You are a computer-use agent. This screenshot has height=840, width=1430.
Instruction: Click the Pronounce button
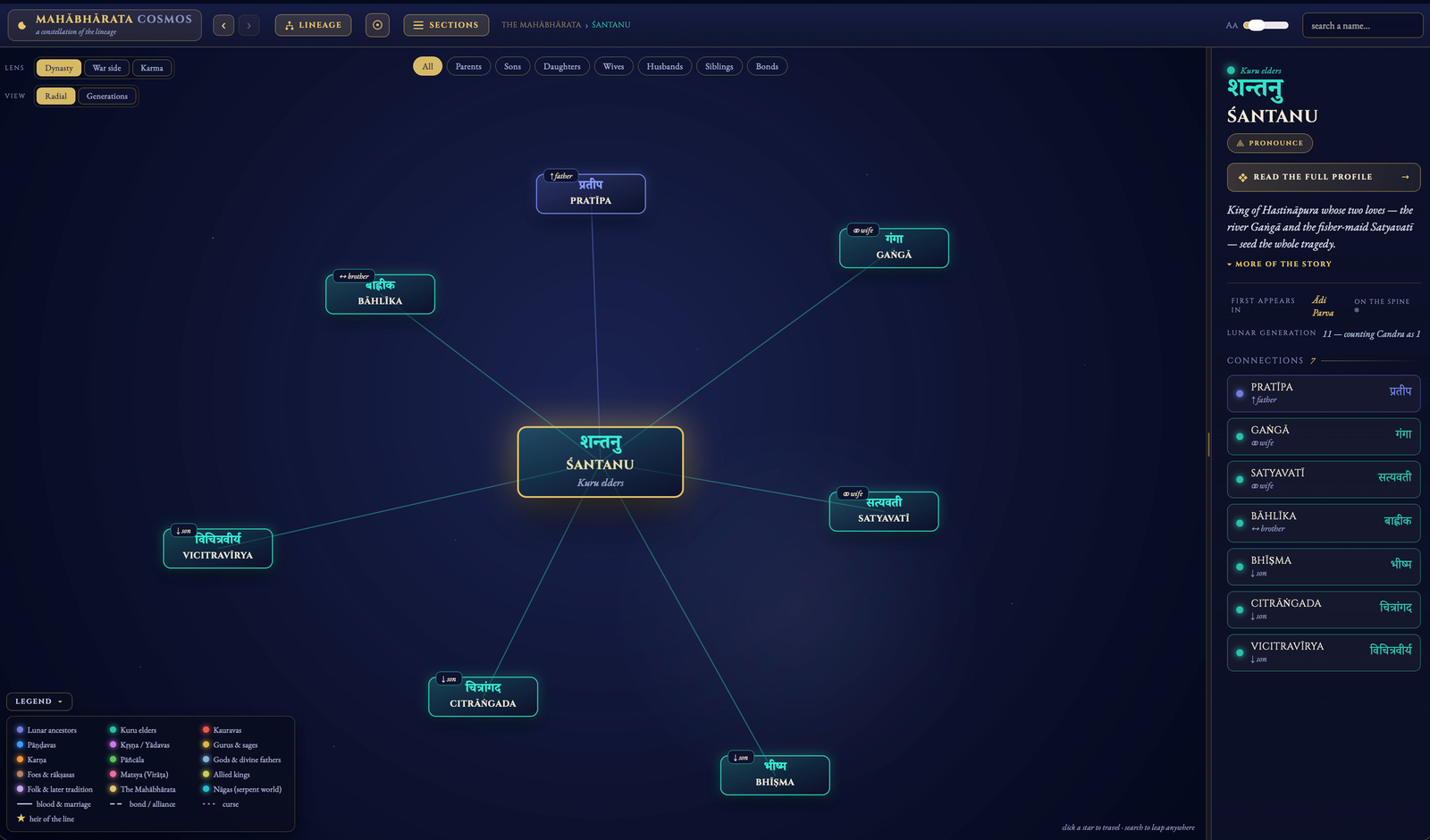1269,143
